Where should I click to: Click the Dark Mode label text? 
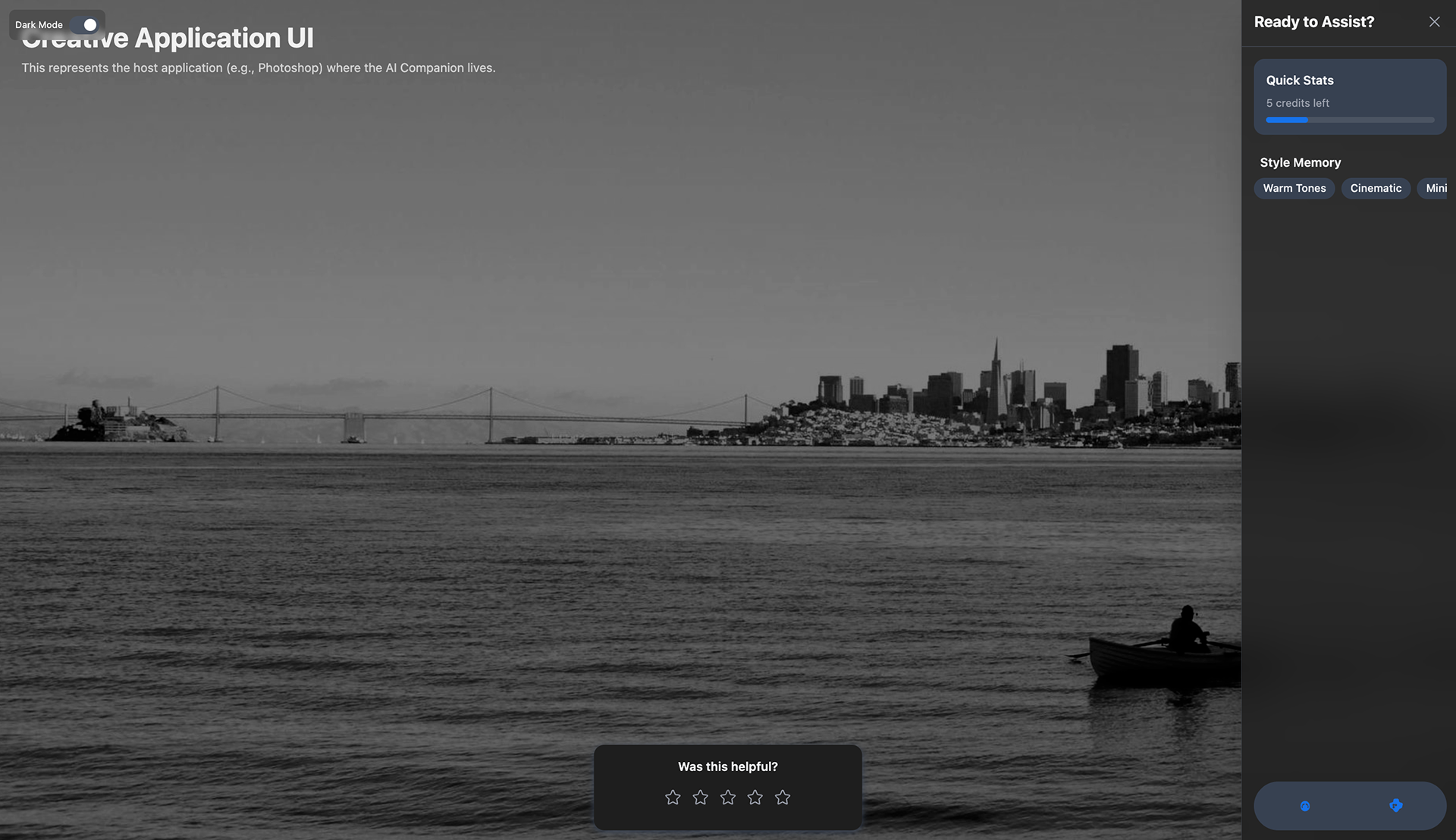pos(39,25)
